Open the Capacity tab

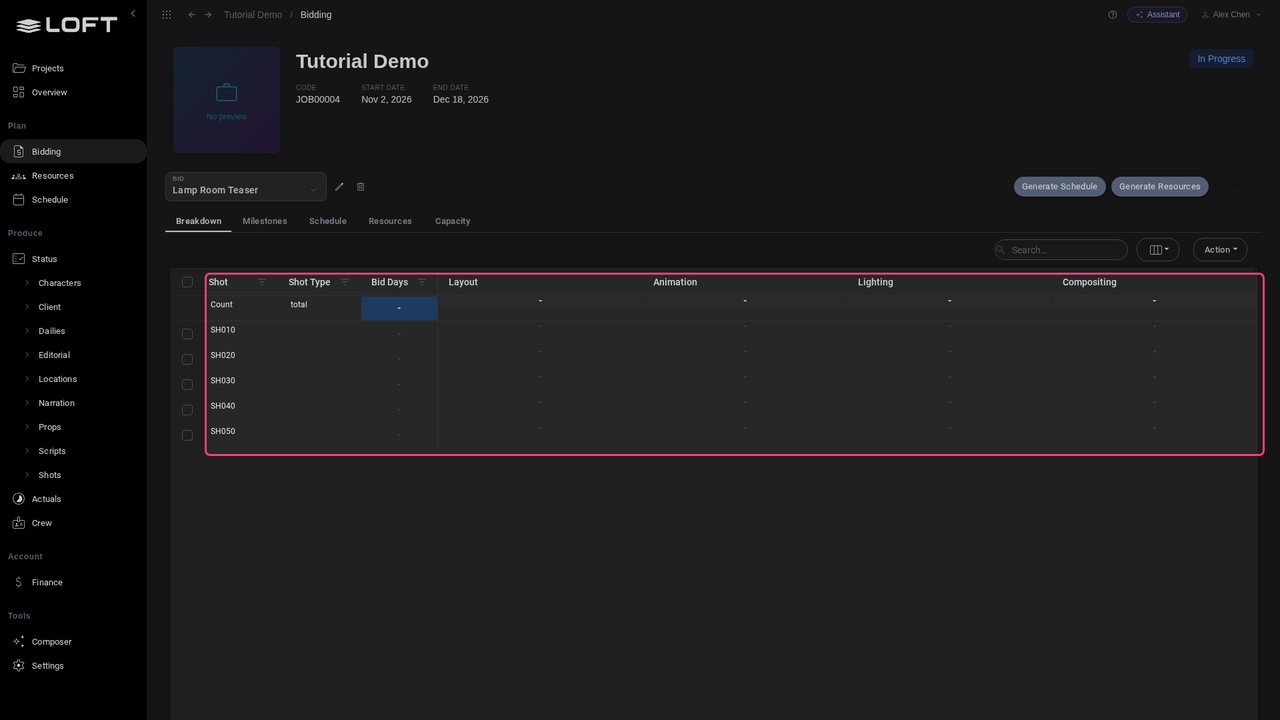[452, 221]
